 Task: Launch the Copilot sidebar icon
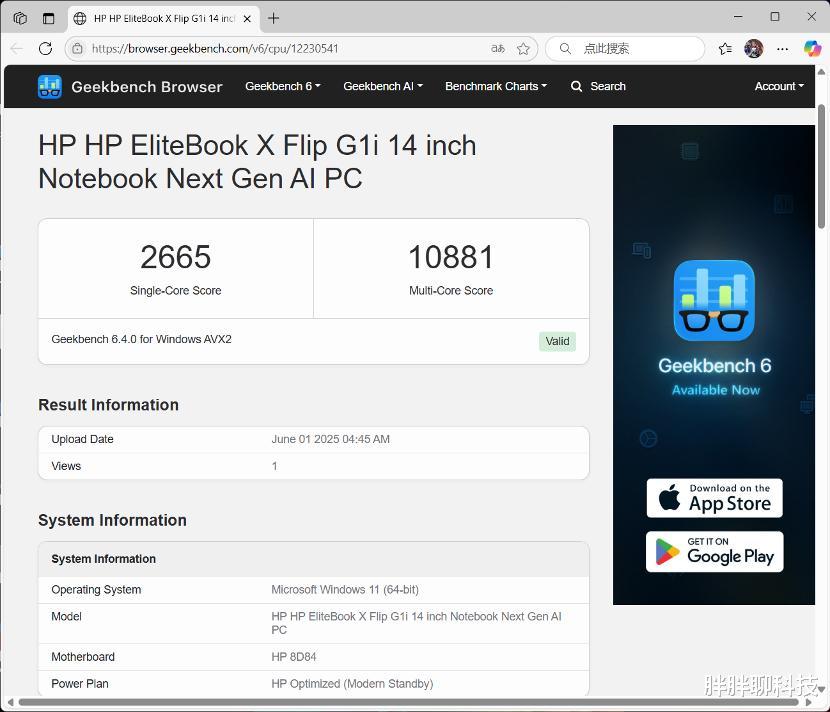(x=812, y=49)
